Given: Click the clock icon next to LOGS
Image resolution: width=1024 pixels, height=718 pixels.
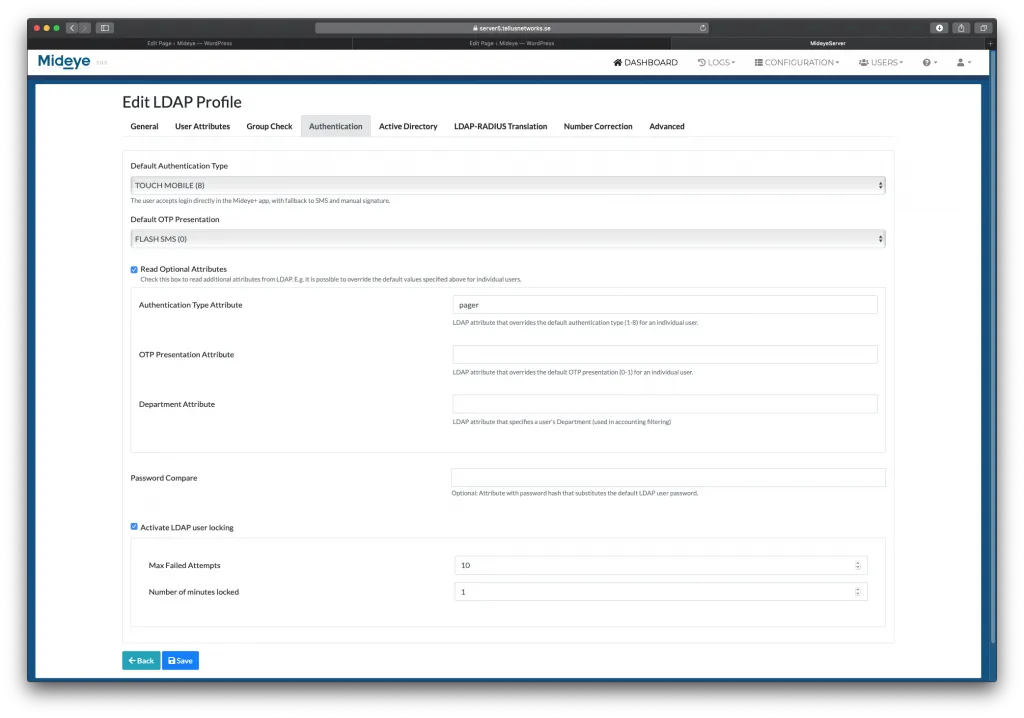Looking at the screenshot, I should point(700,62).
